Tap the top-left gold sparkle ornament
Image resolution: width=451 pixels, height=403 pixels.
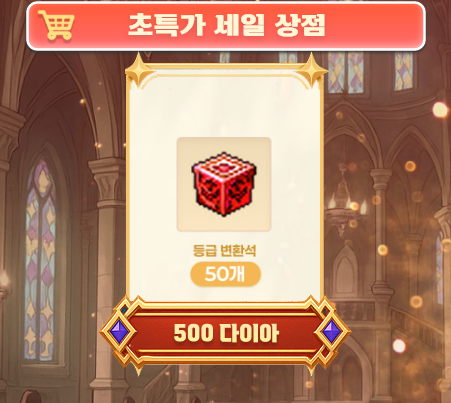pyautogui.click(x=139, y=70)
